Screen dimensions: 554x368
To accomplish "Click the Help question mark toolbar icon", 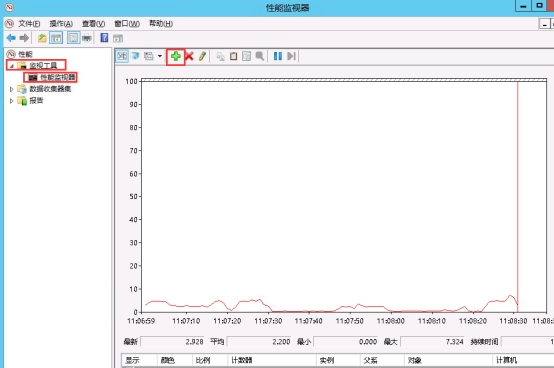I will [x=104, y=37].
